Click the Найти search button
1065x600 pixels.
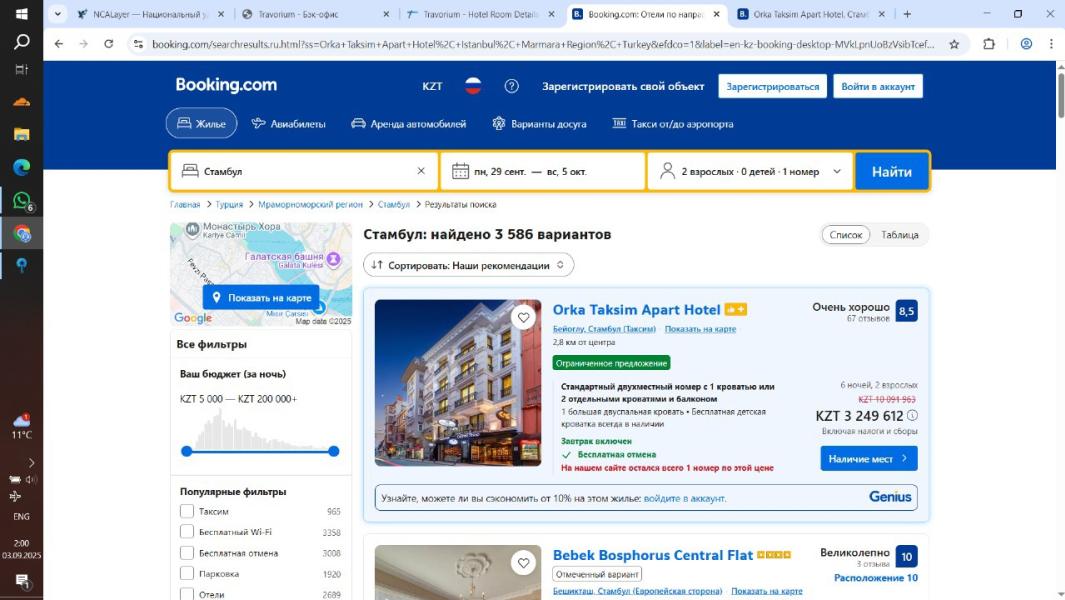(891, 171)
